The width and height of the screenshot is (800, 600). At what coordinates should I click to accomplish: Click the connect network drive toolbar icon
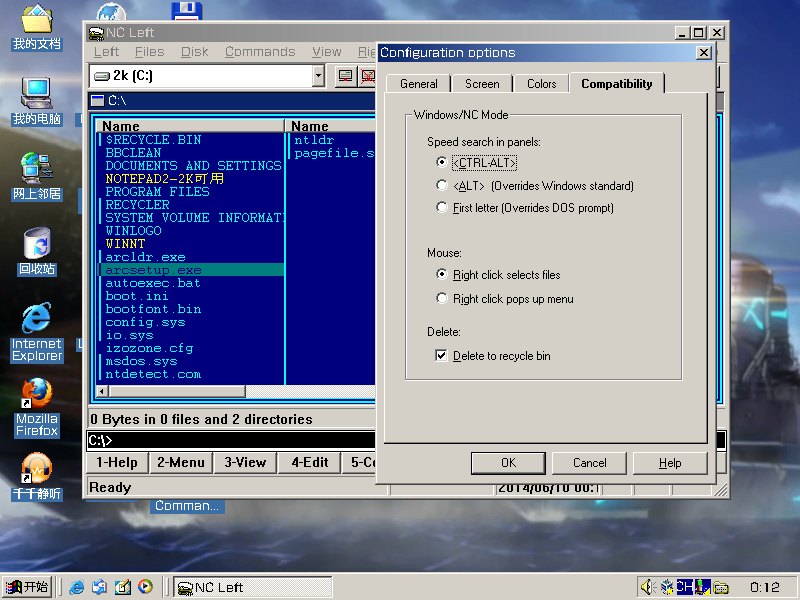[345, 75]
